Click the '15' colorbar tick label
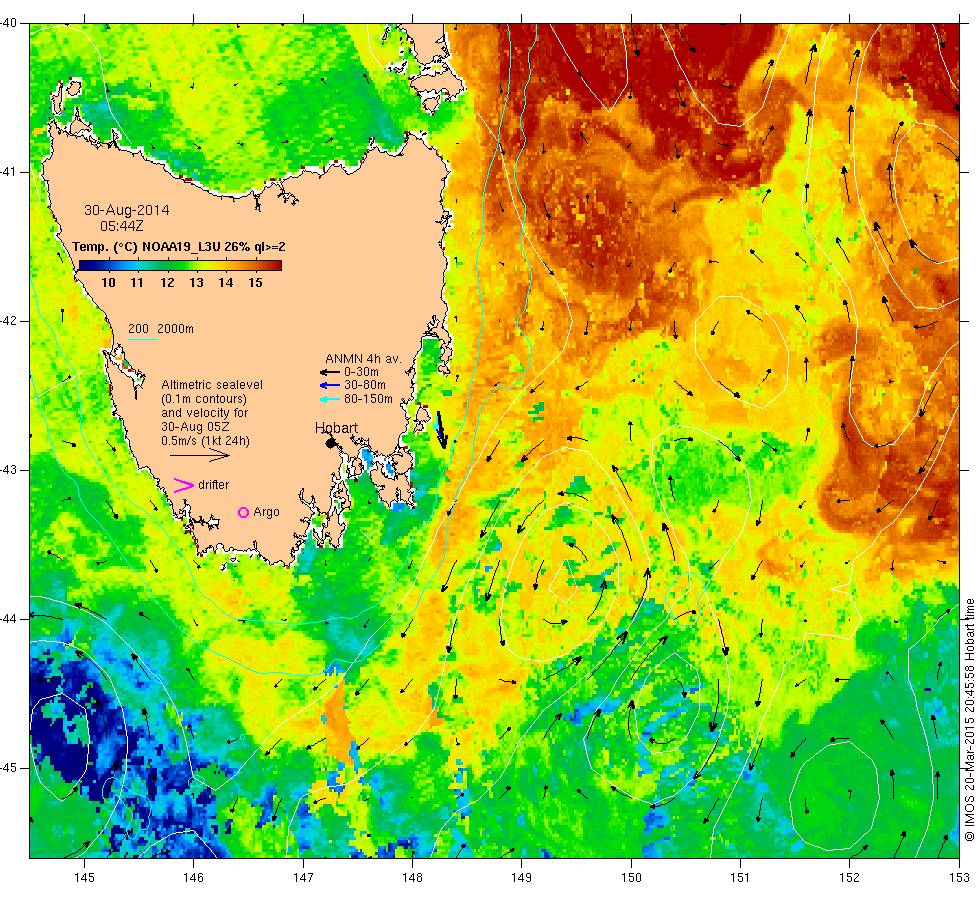The height and width of the screenshot is (900, 980). (255, 282)
